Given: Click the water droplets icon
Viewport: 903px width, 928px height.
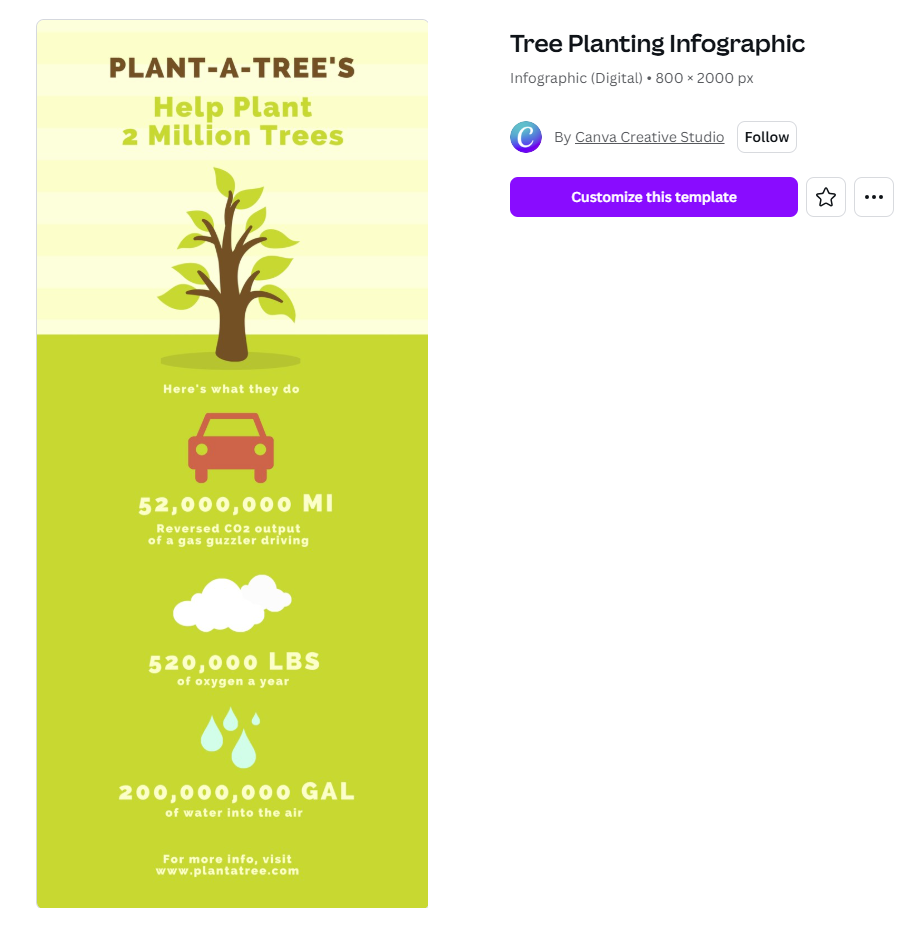Looking at the screenshot, I should click(231, 737).
